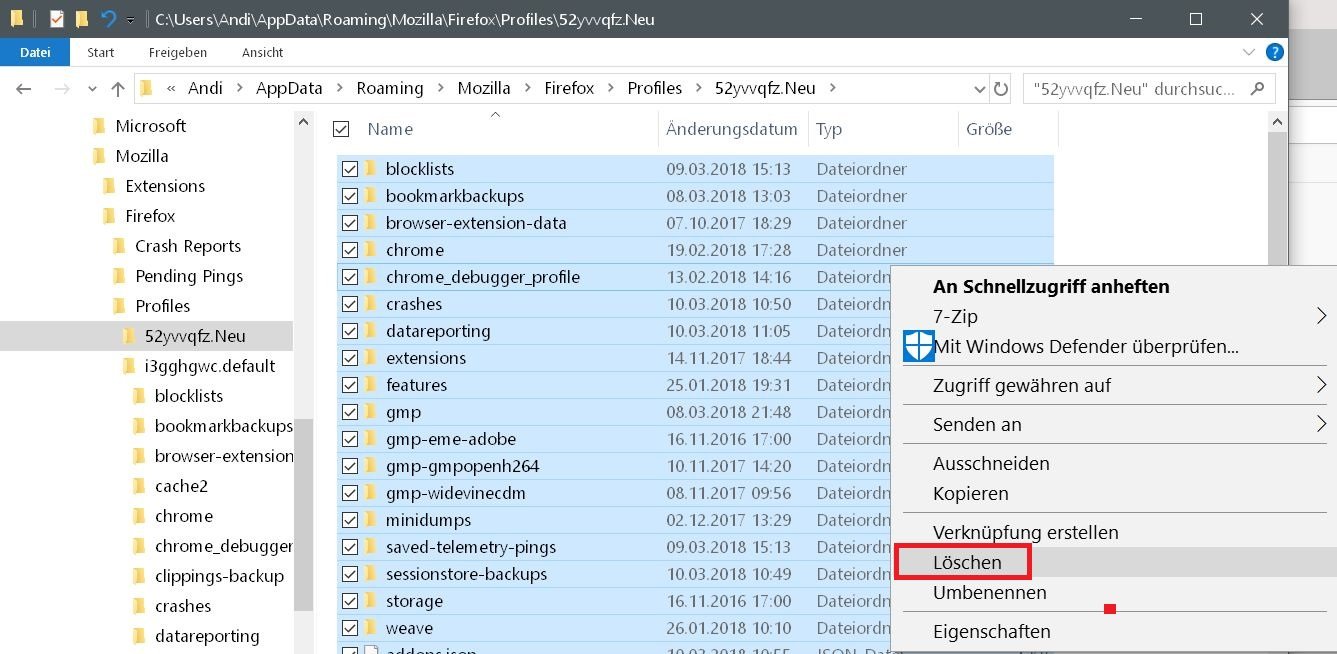Switch to the Start ribbon tab
This screenshot has width=1337, height=654.
pos(101,52)
